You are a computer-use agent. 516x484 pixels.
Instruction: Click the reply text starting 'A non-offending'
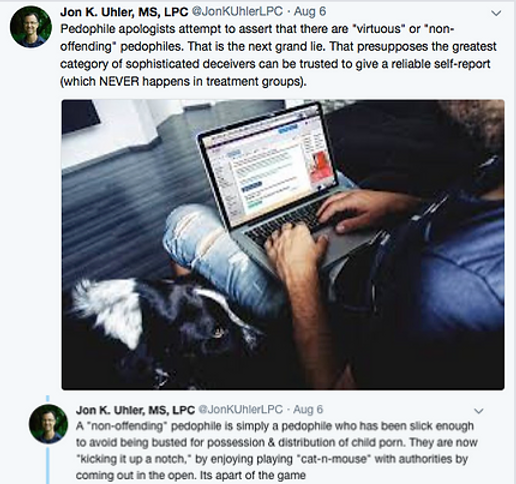[x=277, y=450]
